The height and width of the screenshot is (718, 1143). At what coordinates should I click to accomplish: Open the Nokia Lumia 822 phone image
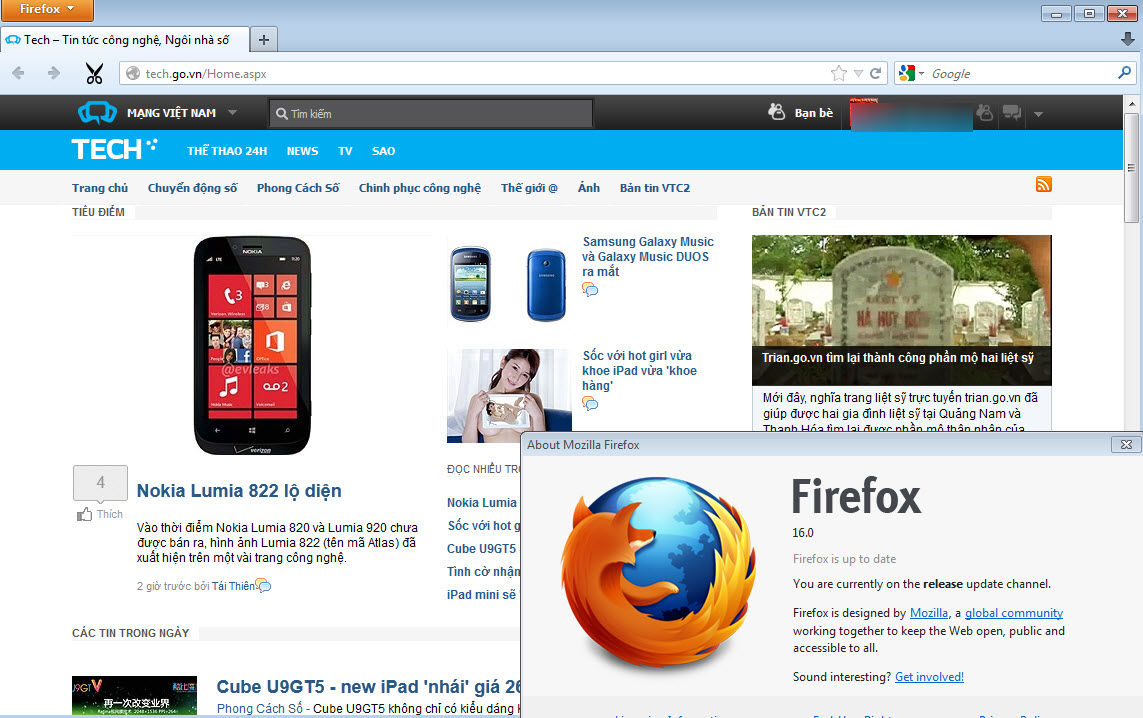[252, 346]
